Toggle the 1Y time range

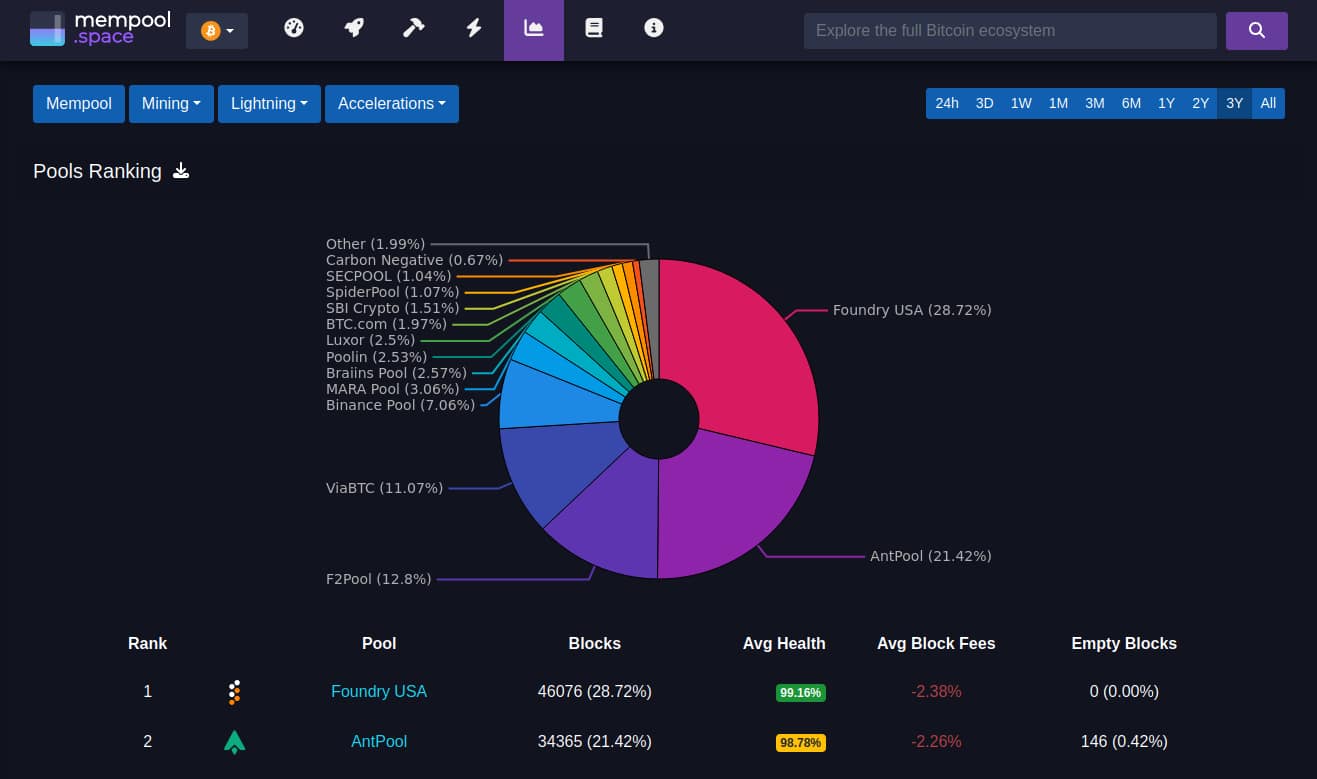click(x=1166, y=103)
